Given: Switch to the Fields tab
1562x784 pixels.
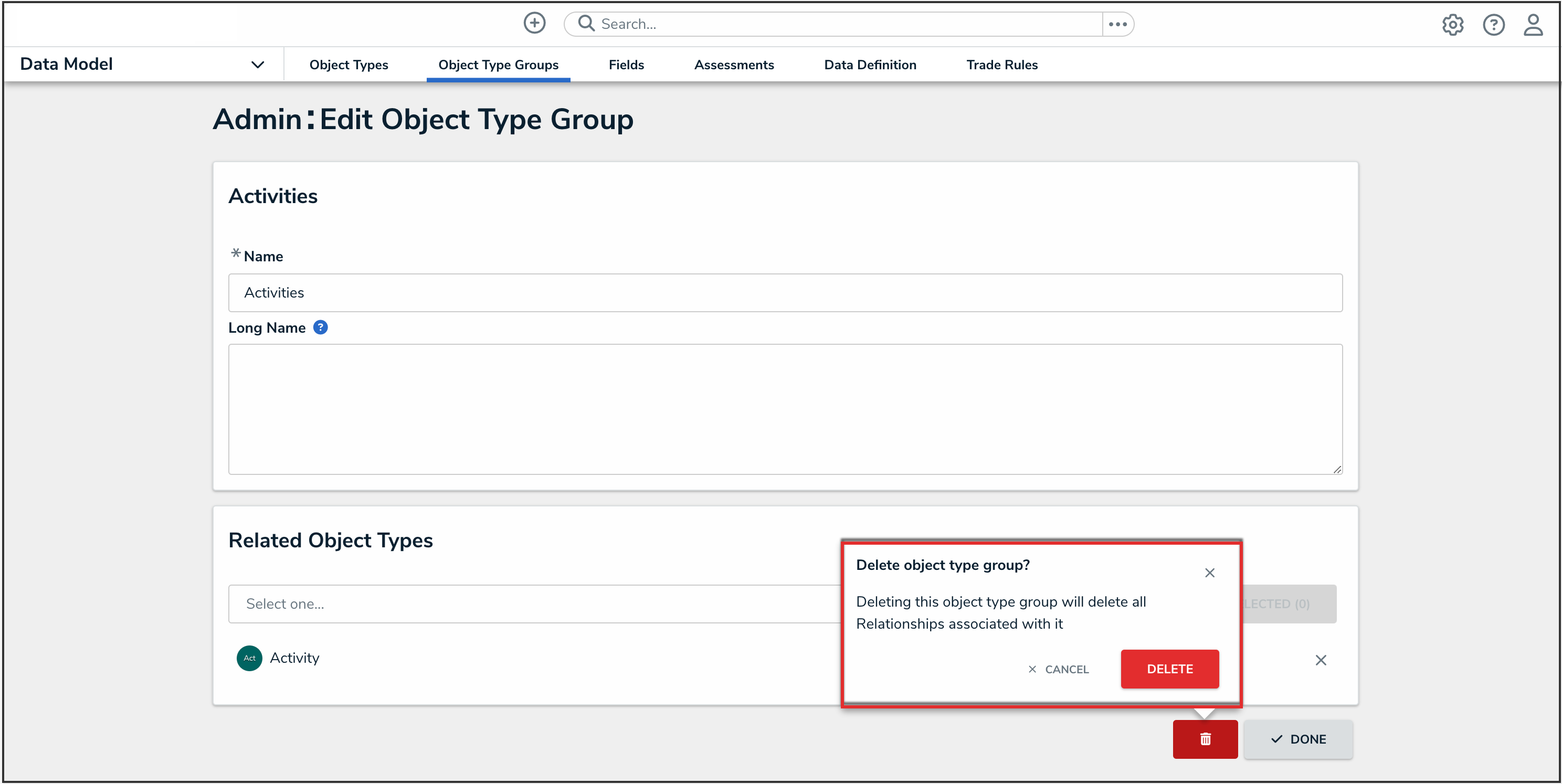Looking at the screenshot, I should click(626, 65).
